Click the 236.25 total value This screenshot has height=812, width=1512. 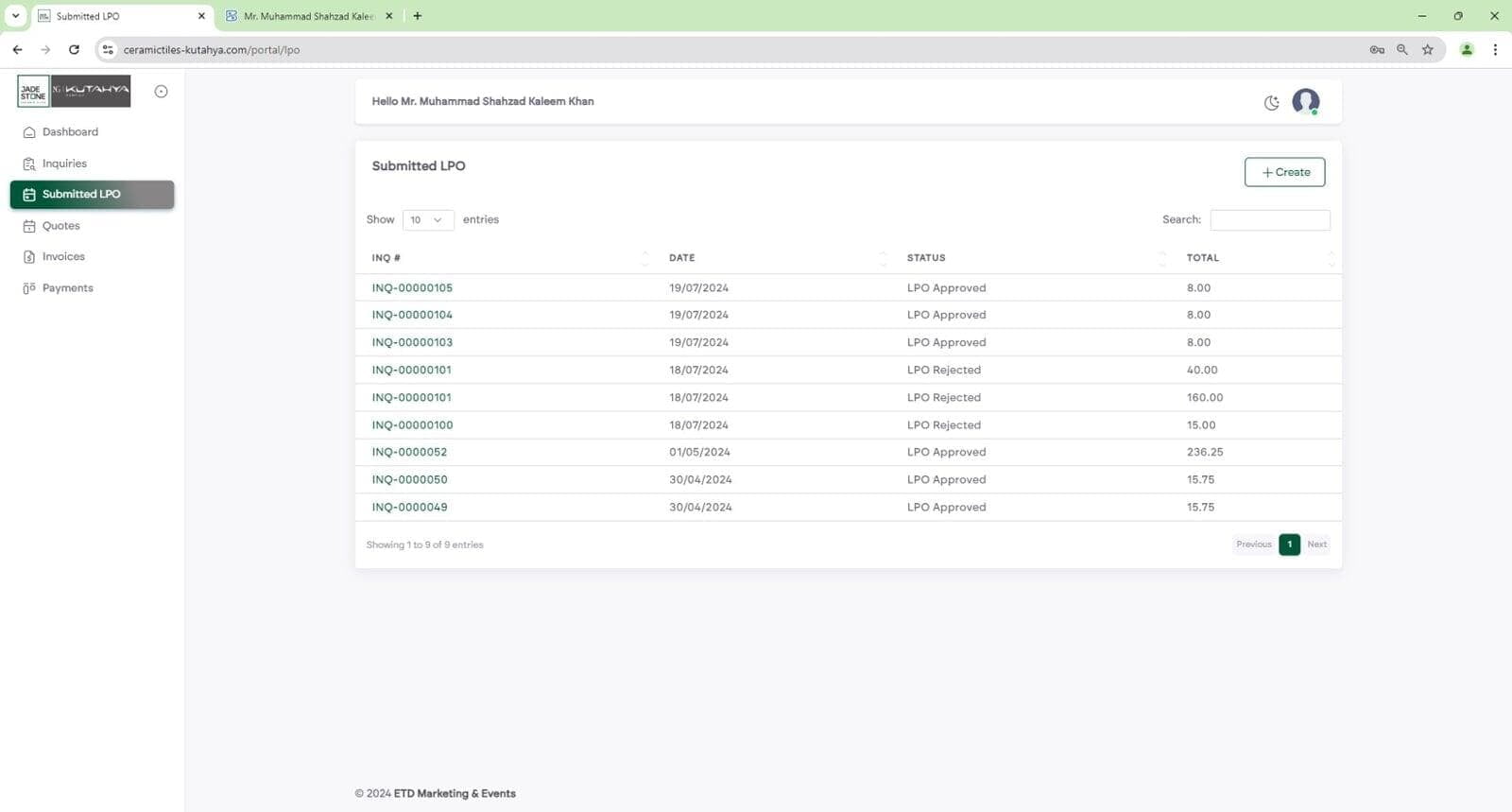[x=1205, y=453]
